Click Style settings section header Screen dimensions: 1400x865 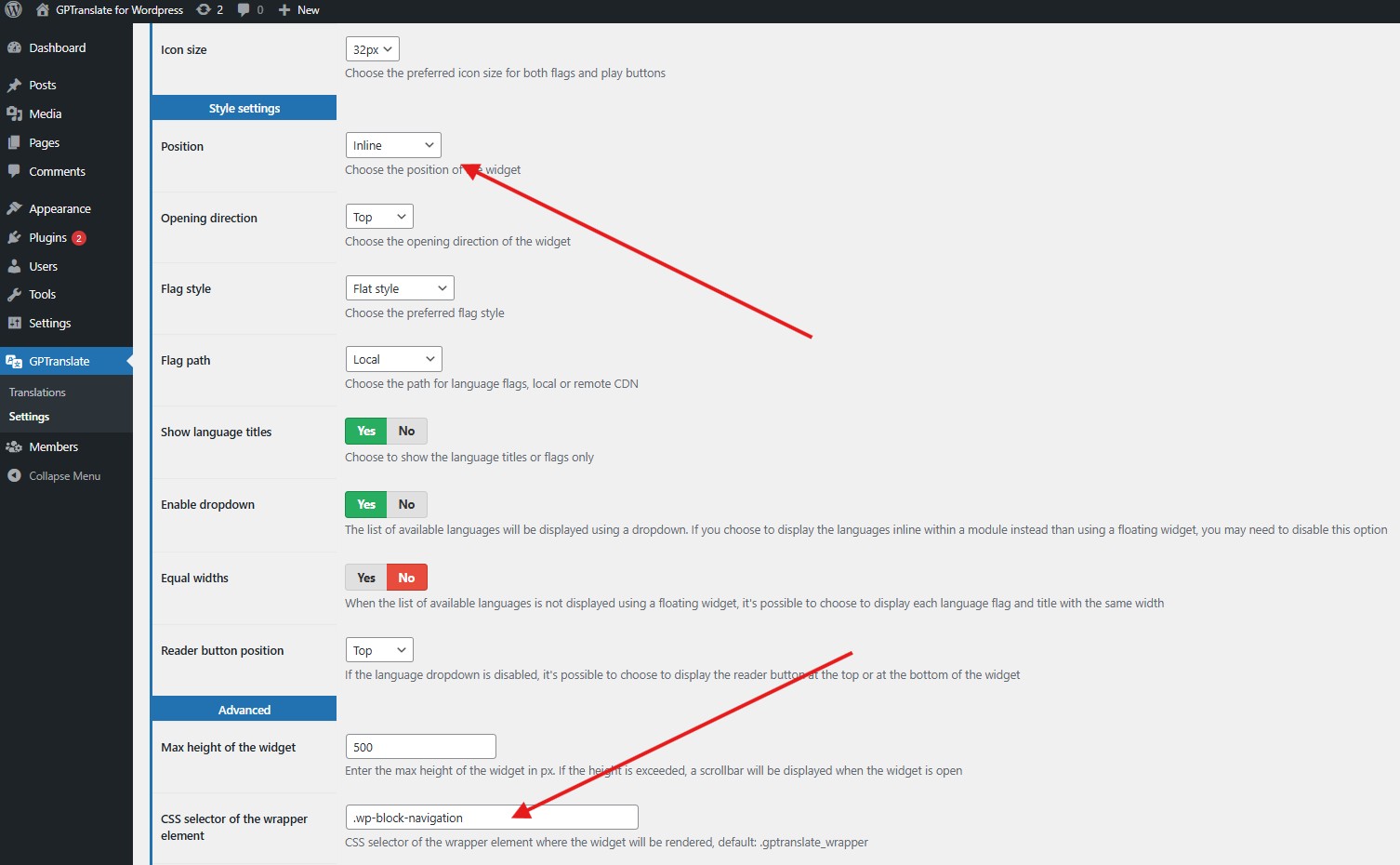244,108
